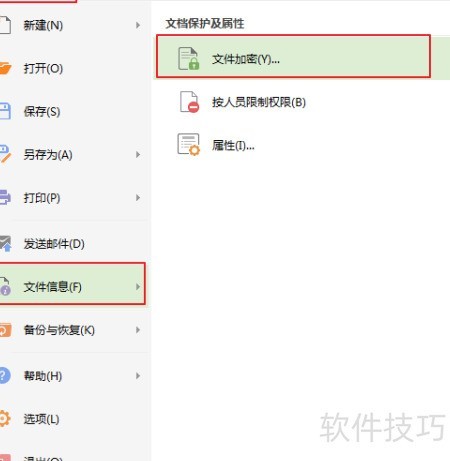Click the Send Mail envelope icon

point(6,243)
